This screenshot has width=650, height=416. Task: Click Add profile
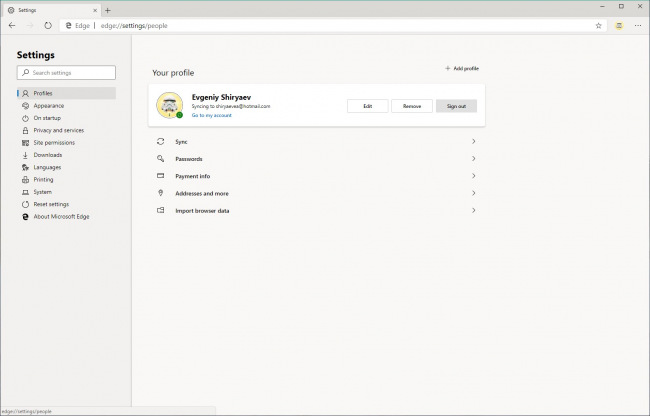tap(462, 68)
